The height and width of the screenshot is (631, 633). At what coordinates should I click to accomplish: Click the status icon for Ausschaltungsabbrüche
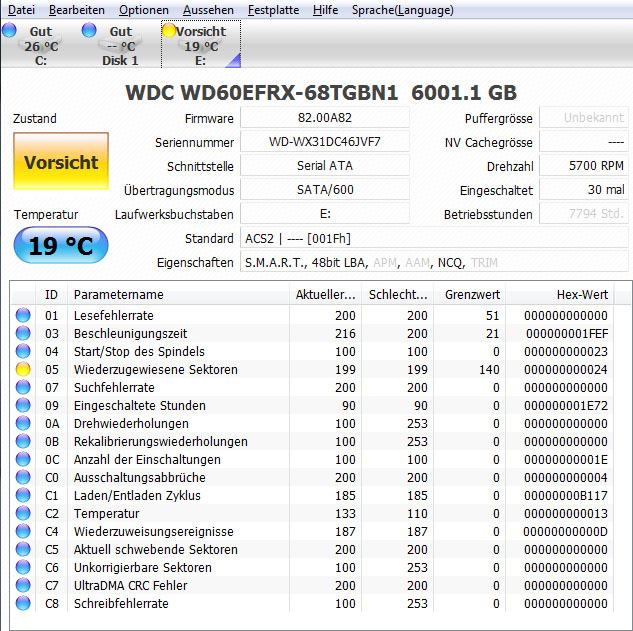tap(23, 478)
